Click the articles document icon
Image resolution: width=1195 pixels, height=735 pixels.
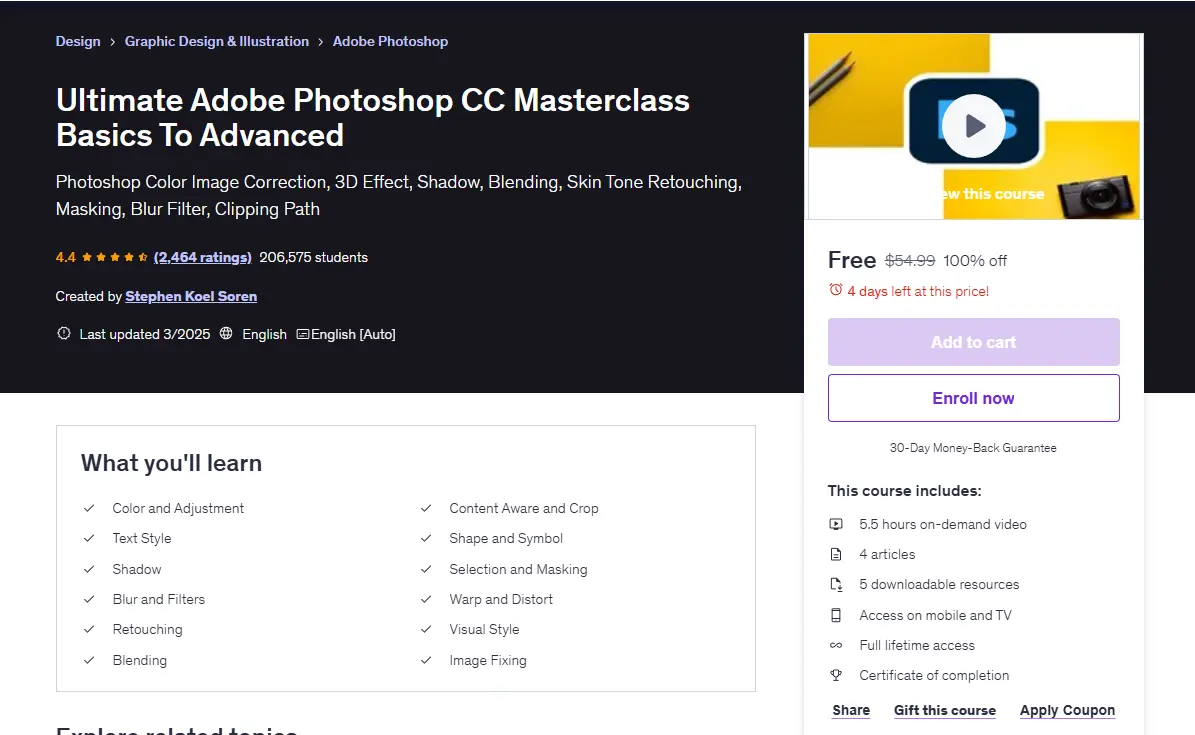pyautogui.click(x=836, y=555)
